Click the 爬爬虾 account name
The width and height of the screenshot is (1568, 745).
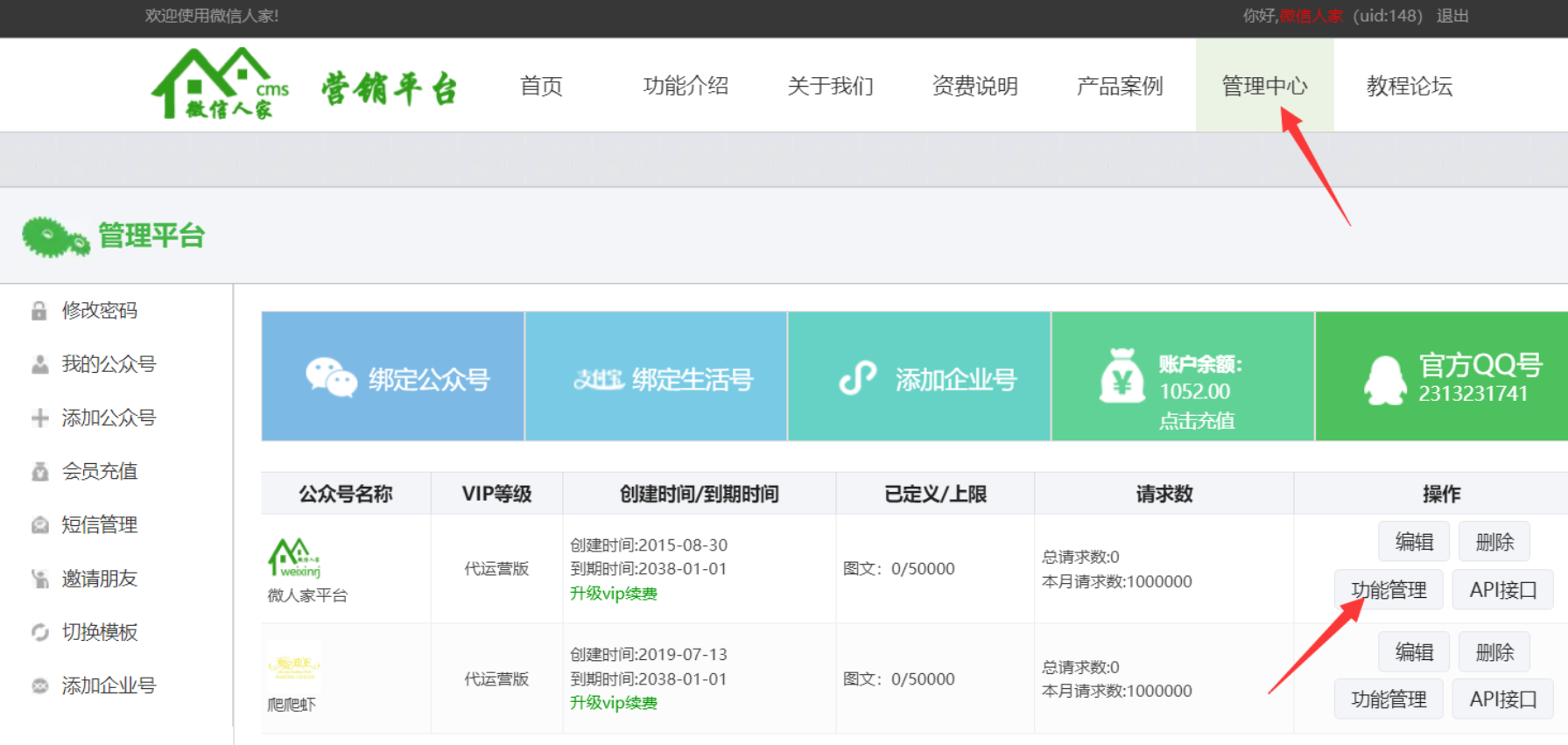pyautogui.click(x=292, y=705)
